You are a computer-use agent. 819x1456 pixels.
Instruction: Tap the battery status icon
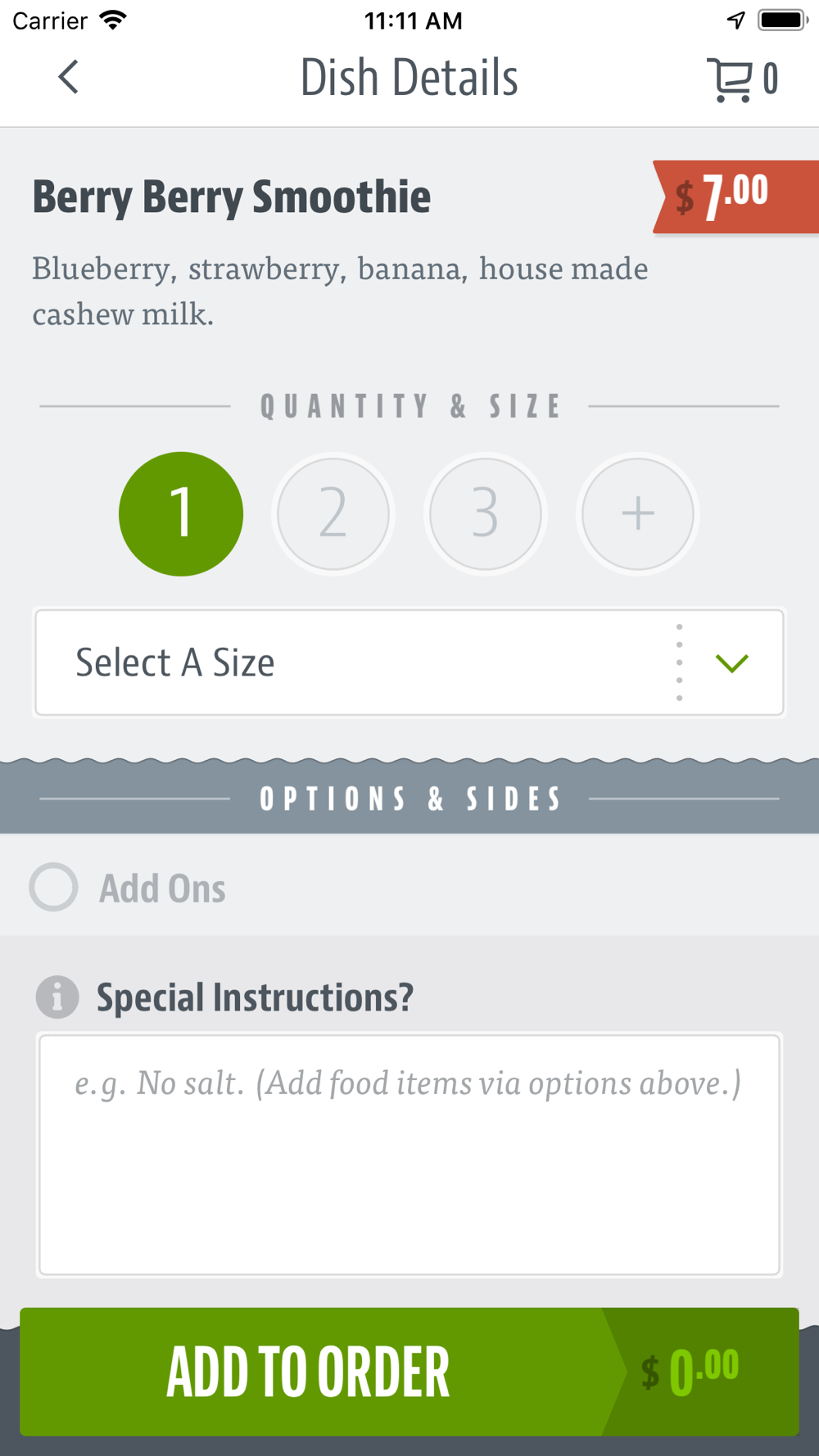point(783,20)
